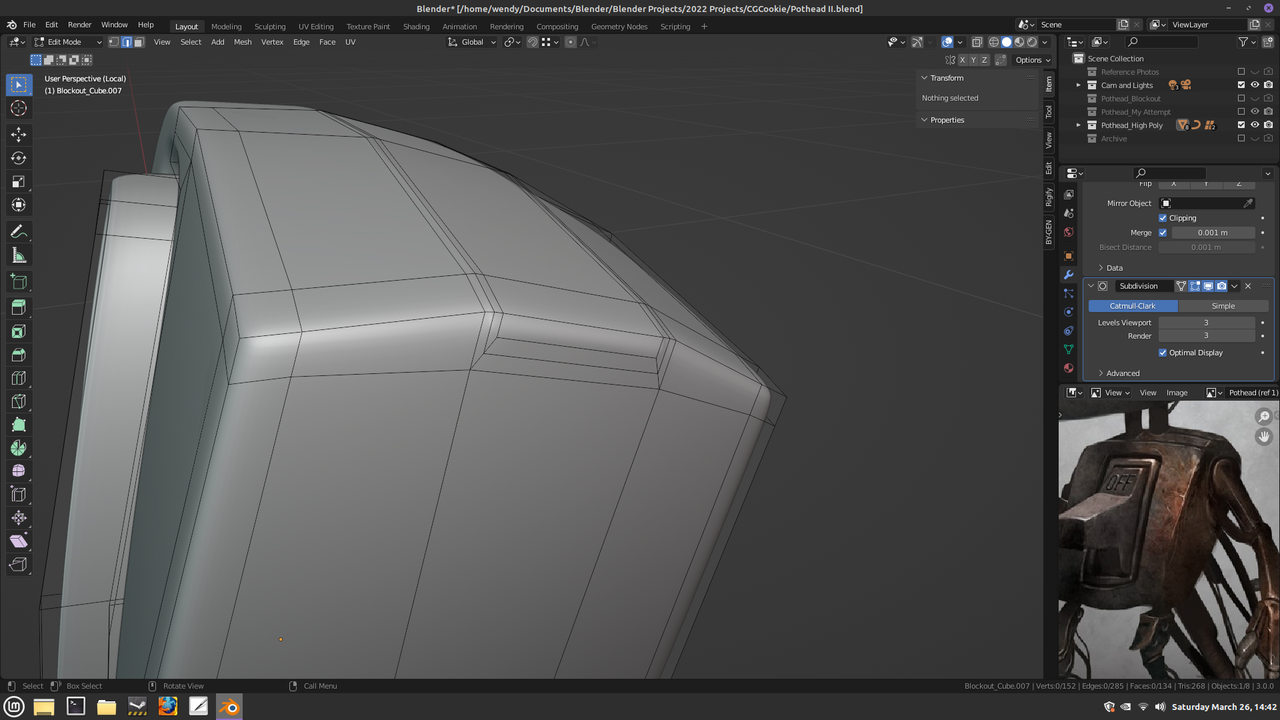Disable Optimal Display on the Subdivision modifier
Screen dimensions: 1280x720
coord(1162,352)
